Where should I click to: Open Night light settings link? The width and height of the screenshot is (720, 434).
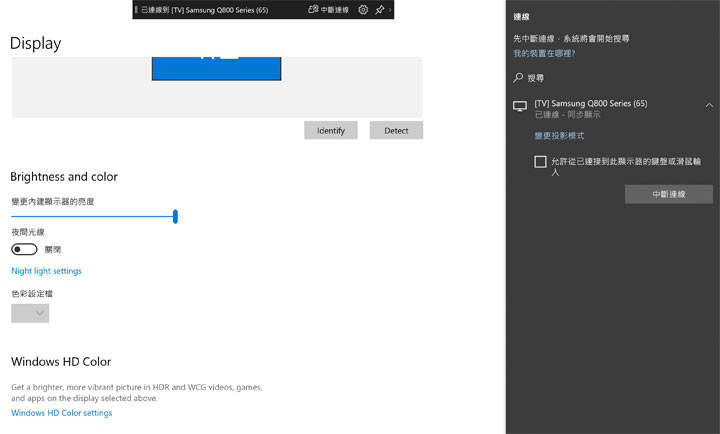click(x=46, y=271)
